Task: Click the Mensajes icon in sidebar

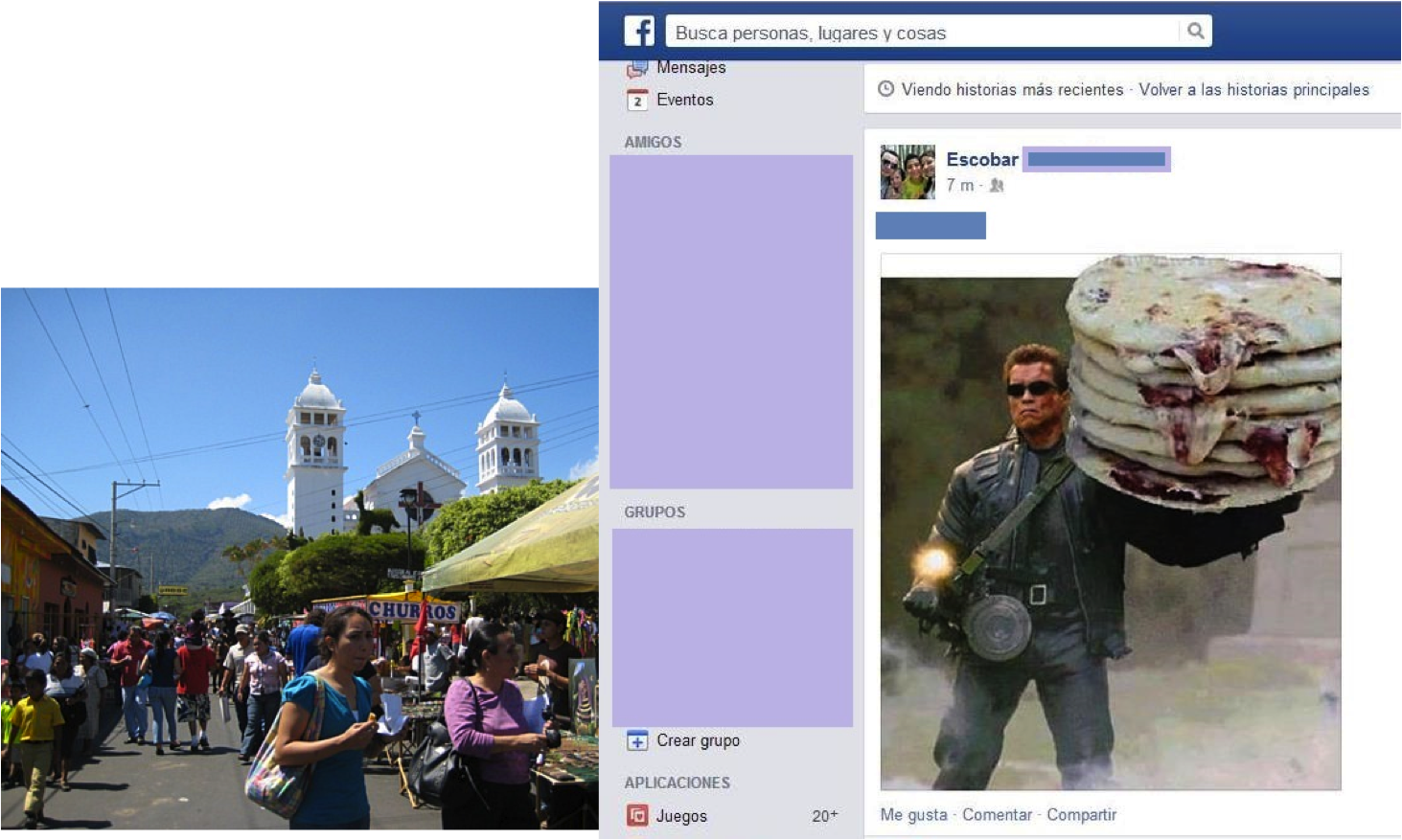Action: pyautogui.click(x=637, y=69)
